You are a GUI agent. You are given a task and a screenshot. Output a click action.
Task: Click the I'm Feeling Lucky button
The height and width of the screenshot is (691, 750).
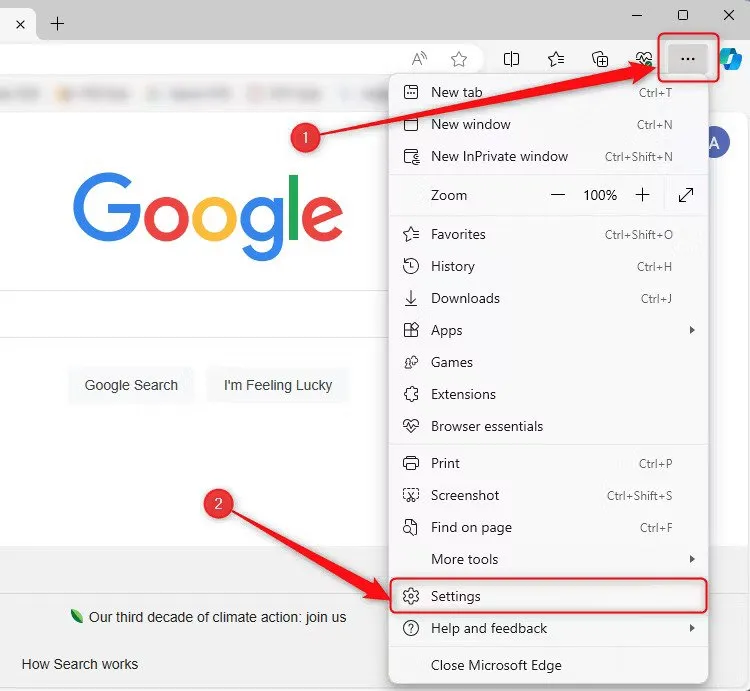click(x=278, y=385)
